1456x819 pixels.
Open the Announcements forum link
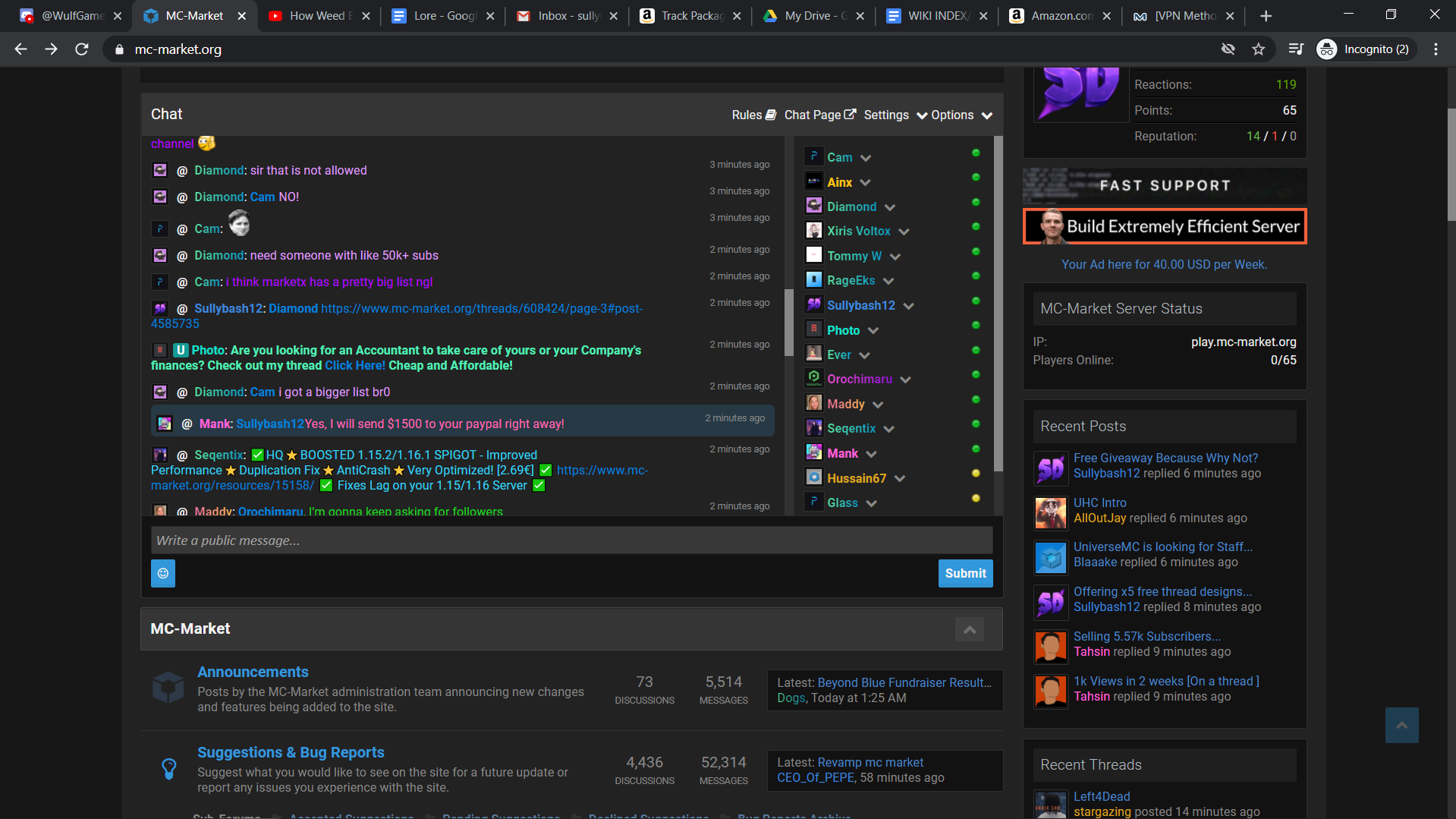pyautogui.click(x=253, y=672)
